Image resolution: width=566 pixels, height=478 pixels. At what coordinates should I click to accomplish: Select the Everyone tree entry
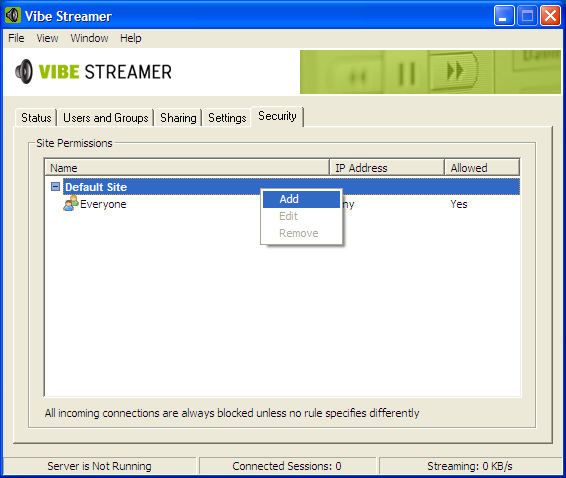coord(103,204)
